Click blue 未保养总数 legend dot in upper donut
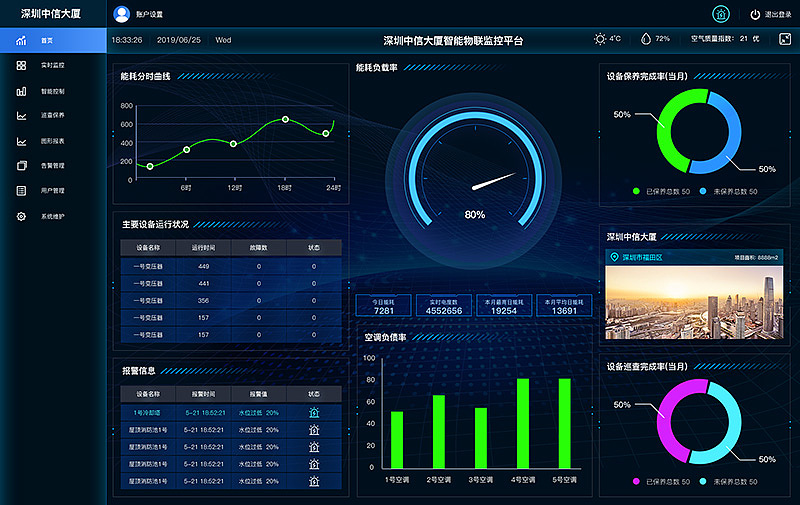800x505 pixels. (x=703, y=191)
